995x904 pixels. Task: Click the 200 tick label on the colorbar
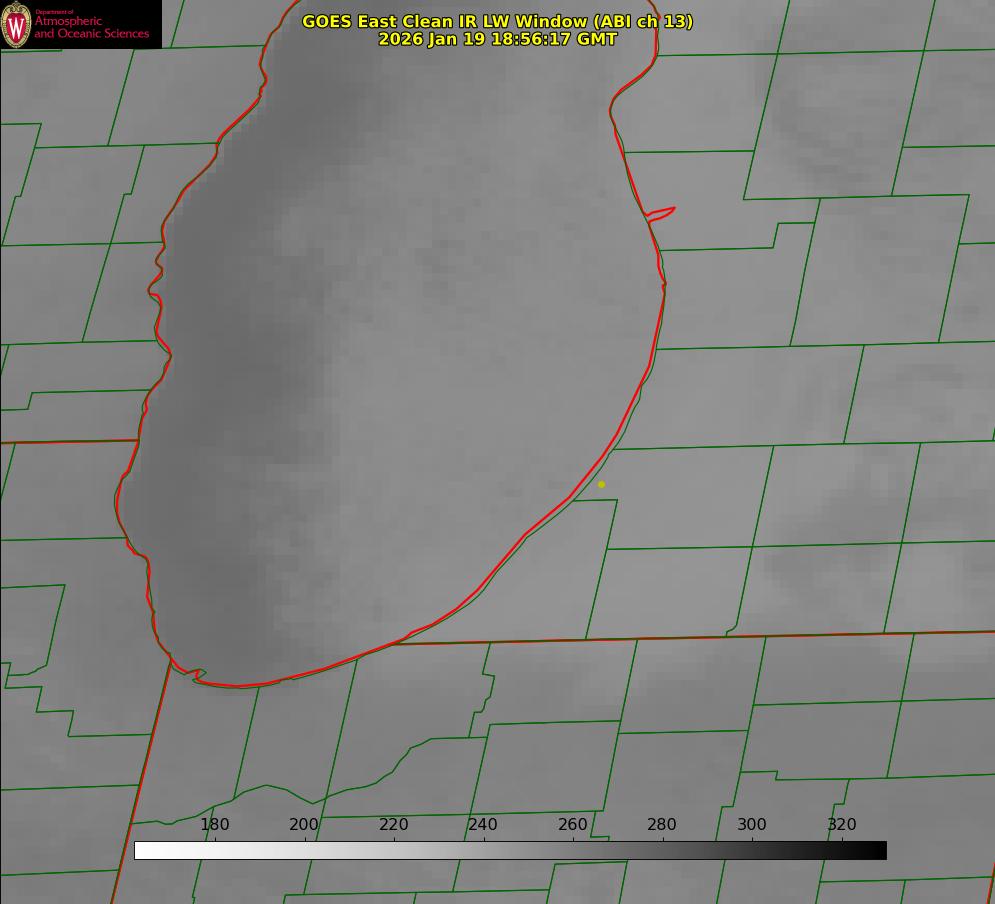point(304,824)
